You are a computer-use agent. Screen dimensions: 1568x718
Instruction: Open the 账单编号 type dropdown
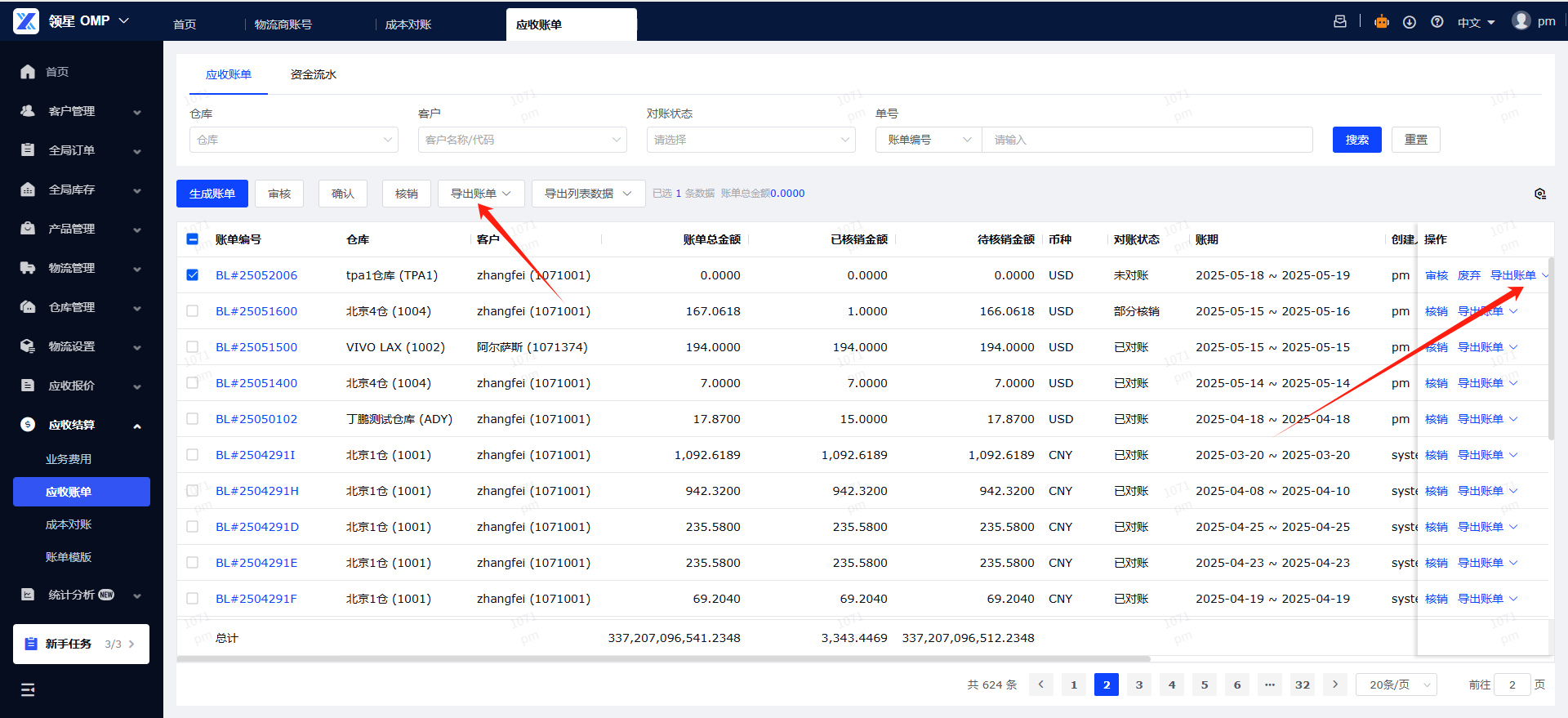tap(929, 140)
